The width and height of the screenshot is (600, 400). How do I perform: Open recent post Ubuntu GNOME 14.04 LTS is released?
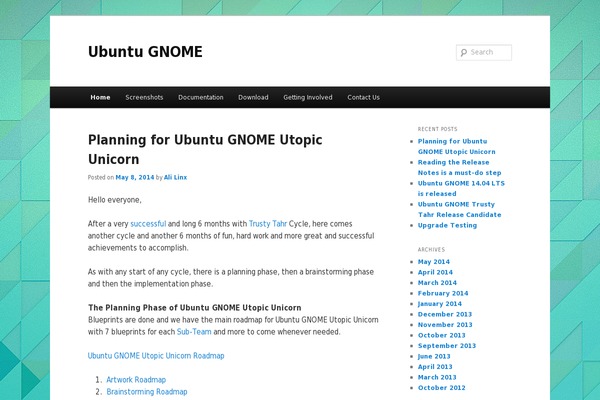(461, 188)
